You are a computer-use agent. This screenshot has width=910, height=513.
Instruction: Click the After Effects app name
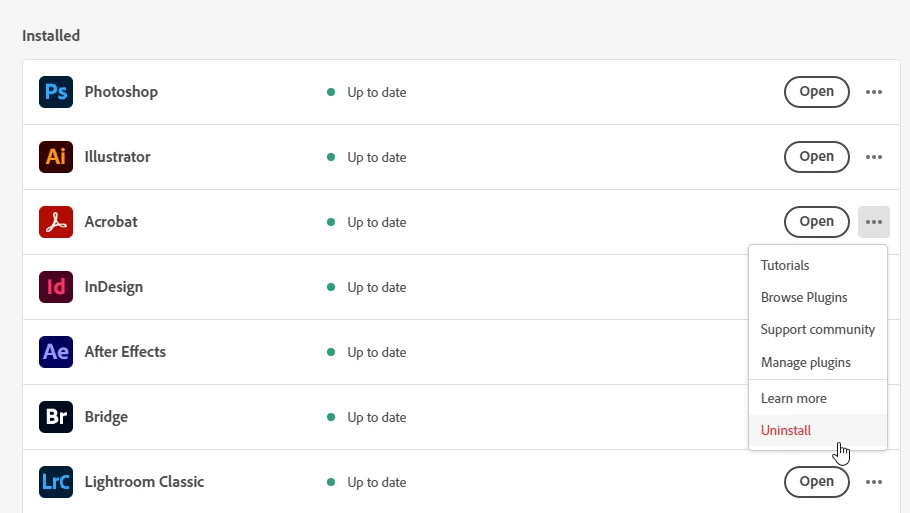[x=125, y=352]
